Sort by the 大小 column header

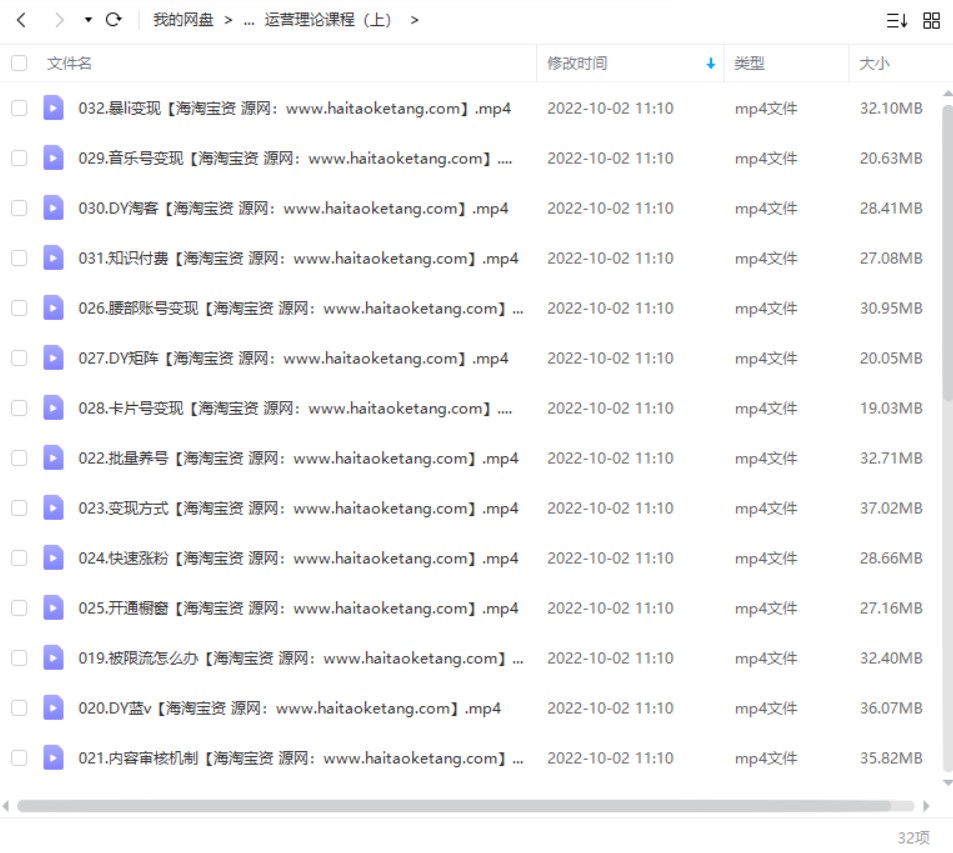(874, 63)
